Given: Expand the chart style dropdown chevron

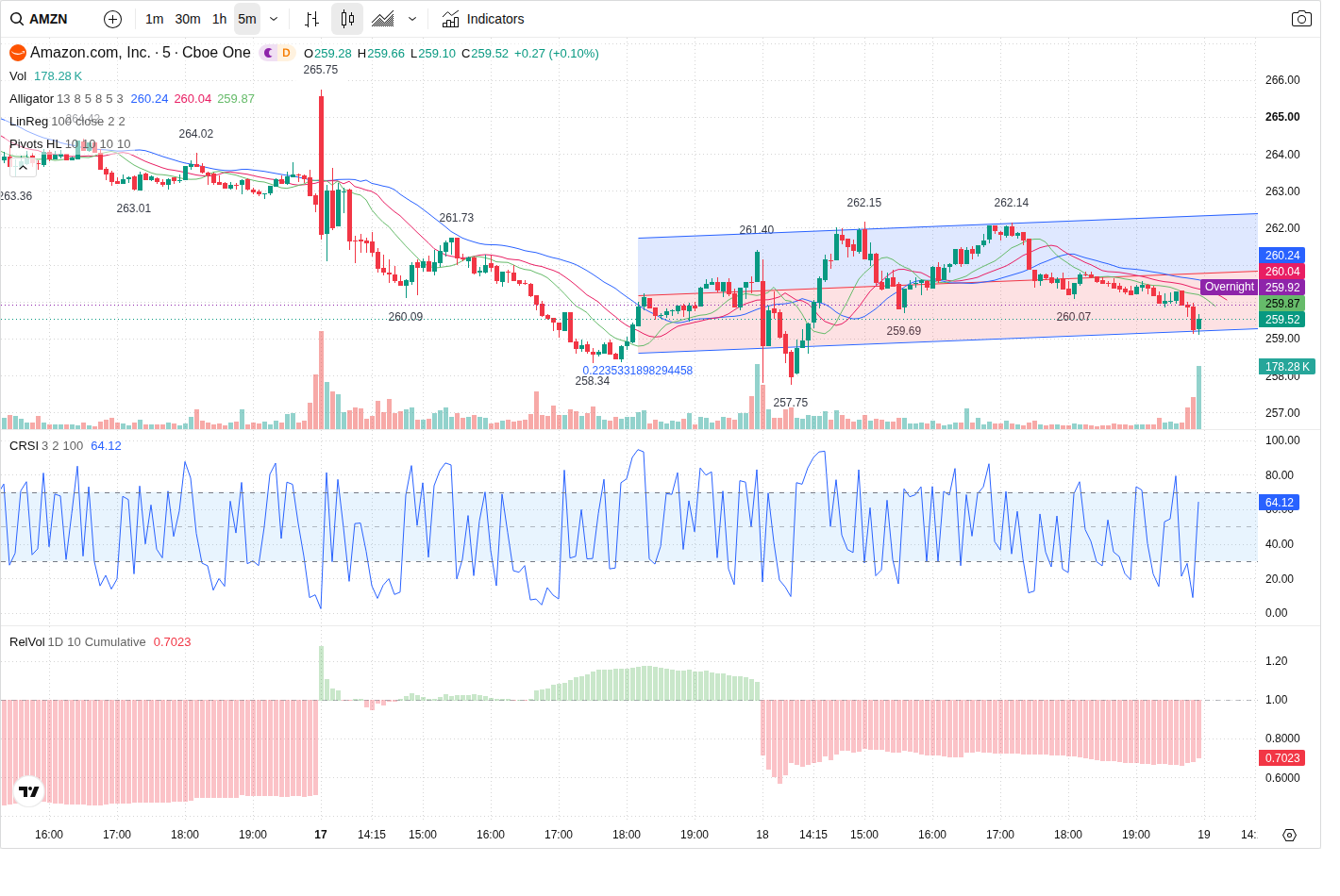Looking at the screenshot, I should click(412, 19).
